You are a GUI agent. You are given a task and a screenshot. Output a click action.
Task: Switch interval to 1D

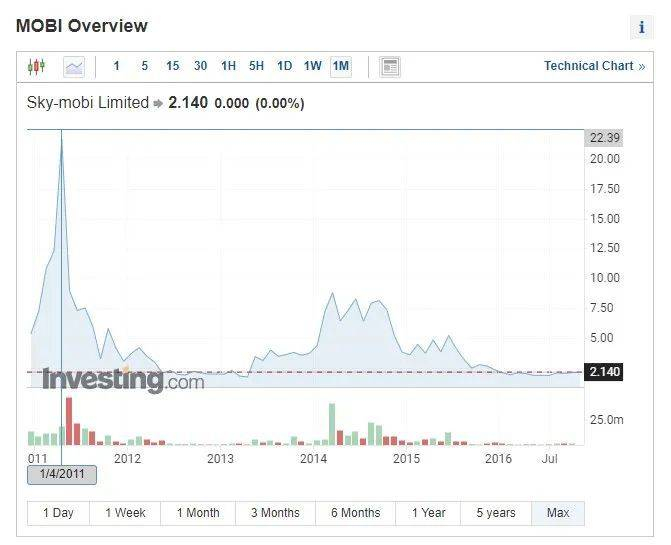[x=284, y=66]
